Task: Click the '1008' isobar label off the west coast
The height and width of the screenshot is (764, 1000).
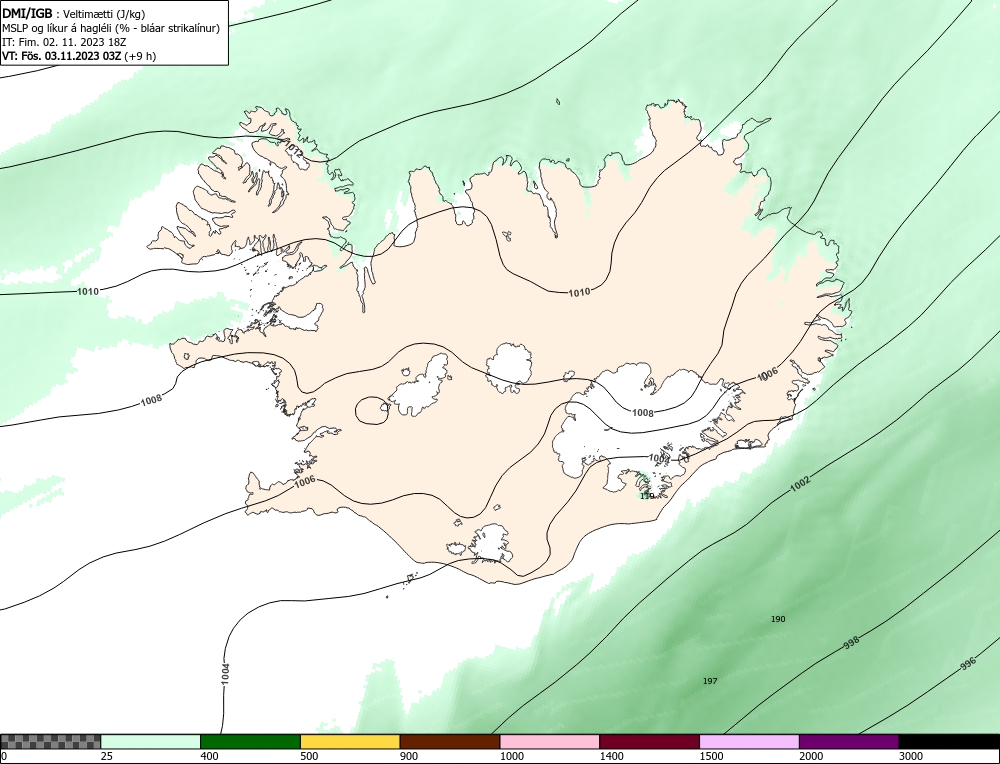Action: coord(151,400)
